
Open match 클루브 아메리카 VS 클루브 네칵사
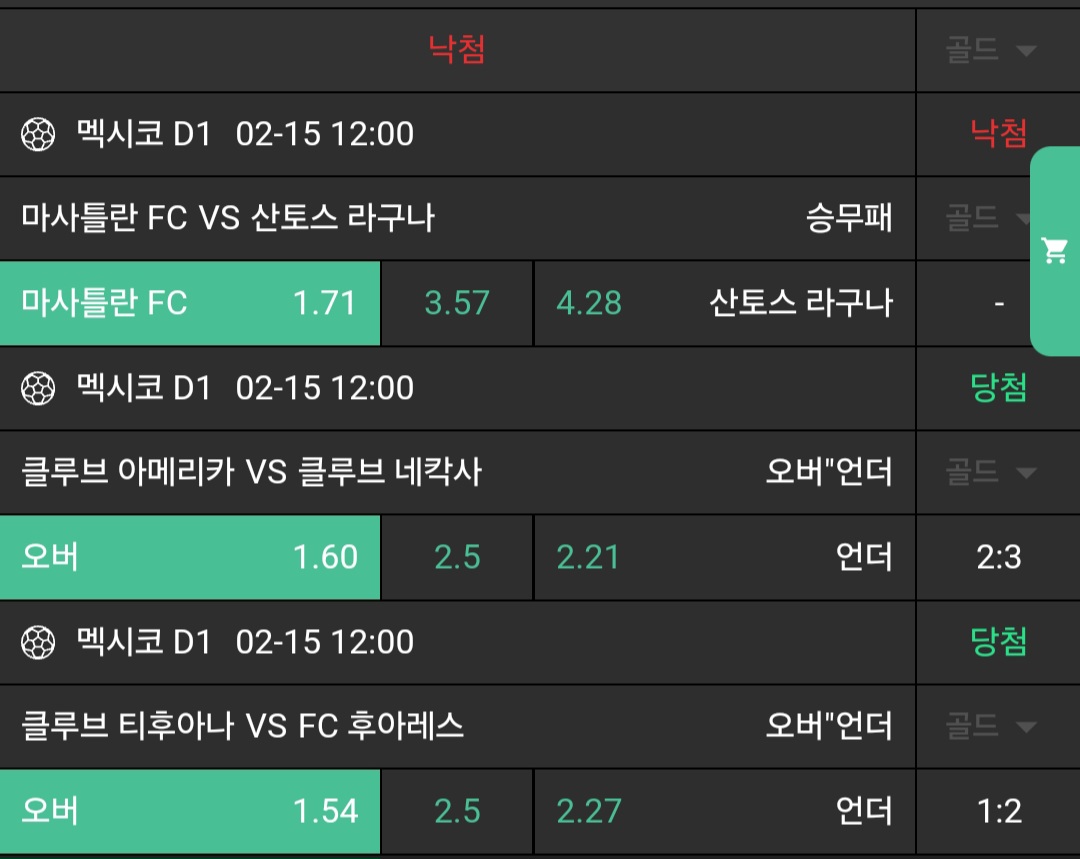coord(251,472)
